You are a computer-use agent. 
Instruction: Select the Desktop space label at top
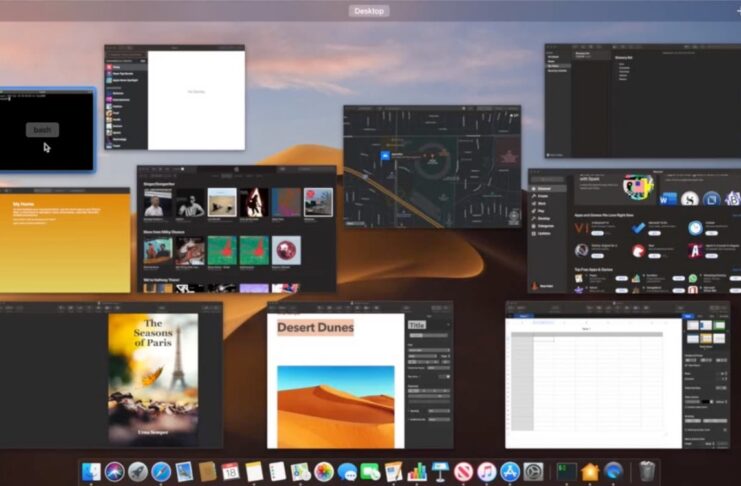click(369, 11)
